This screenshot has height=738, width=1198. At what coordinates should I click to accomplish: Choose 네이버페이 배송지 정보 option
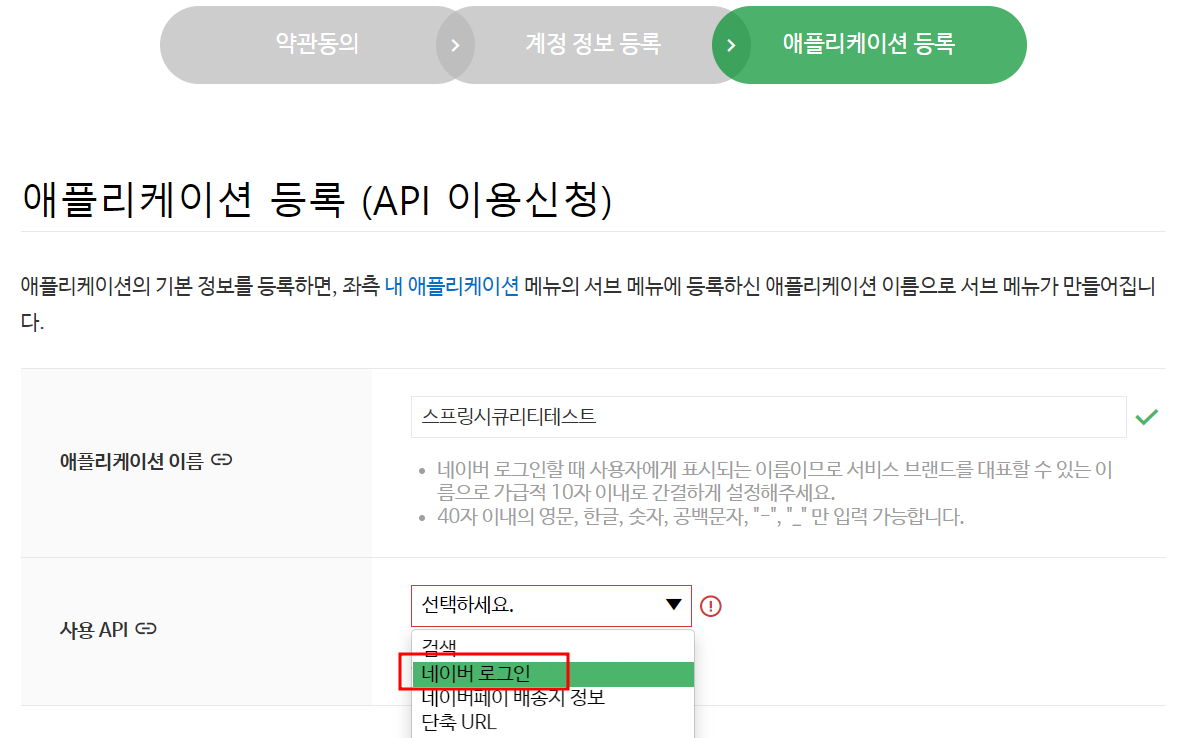click(x=552, y=698)
